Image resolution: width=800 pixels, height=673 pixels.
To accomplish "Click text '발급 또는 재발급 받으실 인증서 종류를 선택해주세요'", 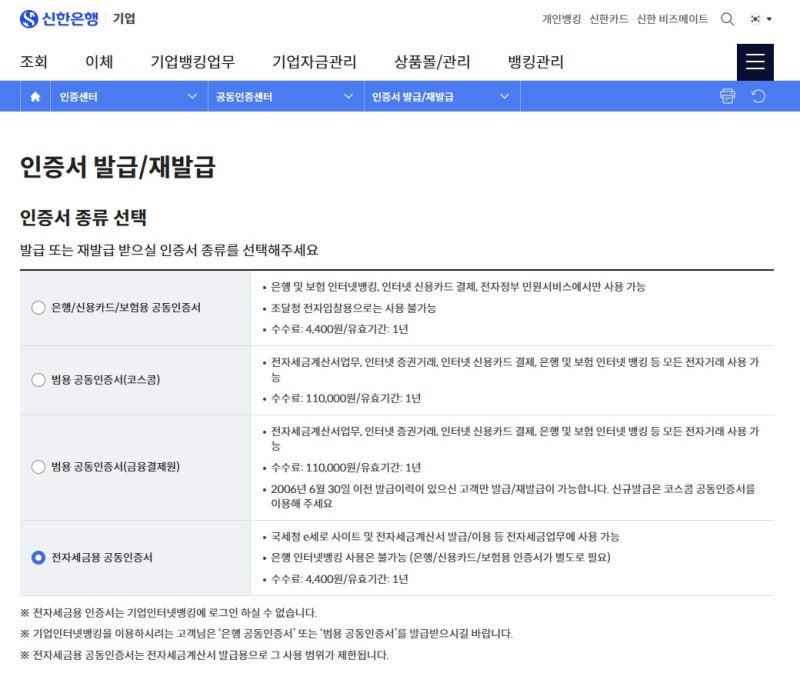I will (x=169, y=251).
